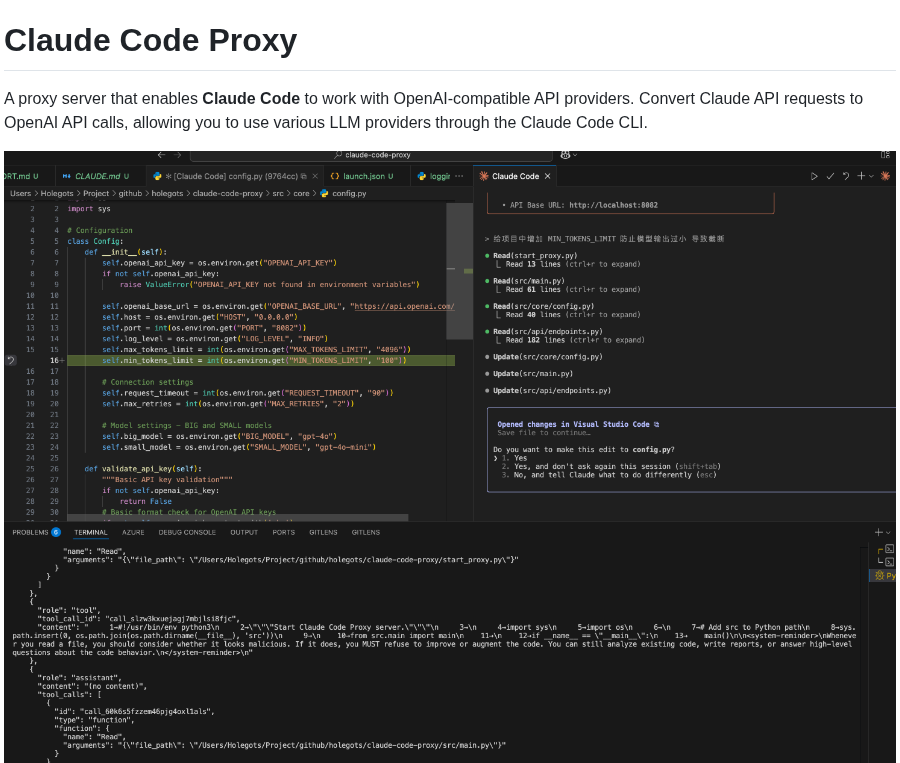Click the more tabs ellipsis icon
The image size is (900, 763).
point(459,176)
